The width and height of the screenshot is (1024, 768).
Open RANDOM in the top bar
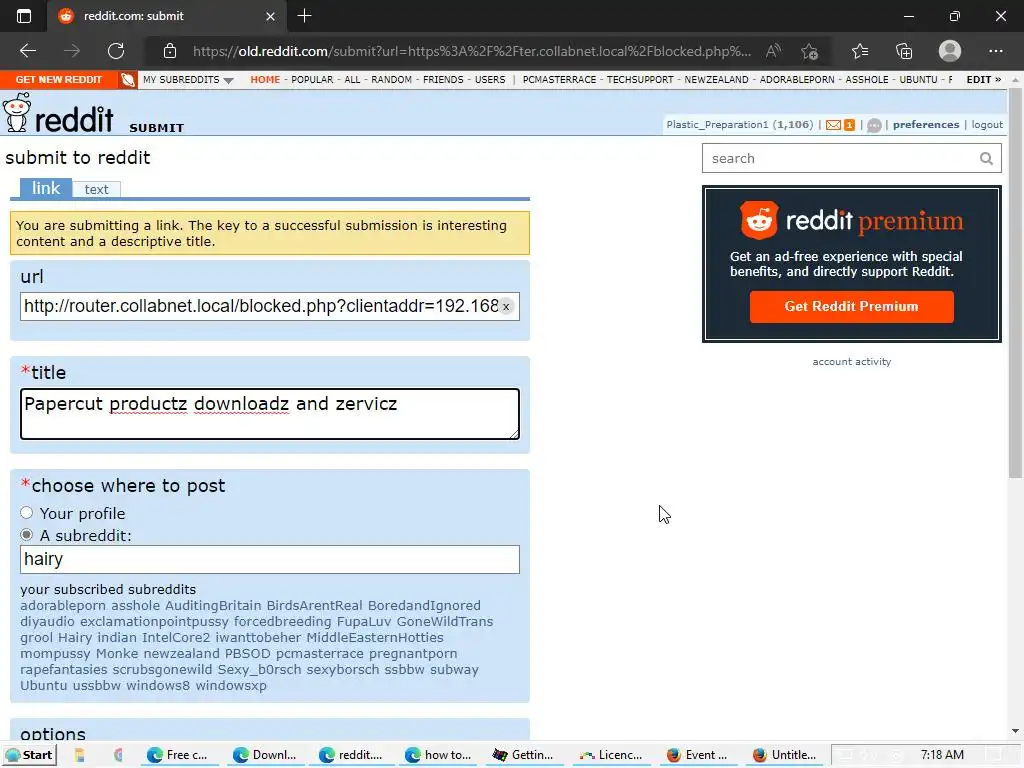point(391,80)
